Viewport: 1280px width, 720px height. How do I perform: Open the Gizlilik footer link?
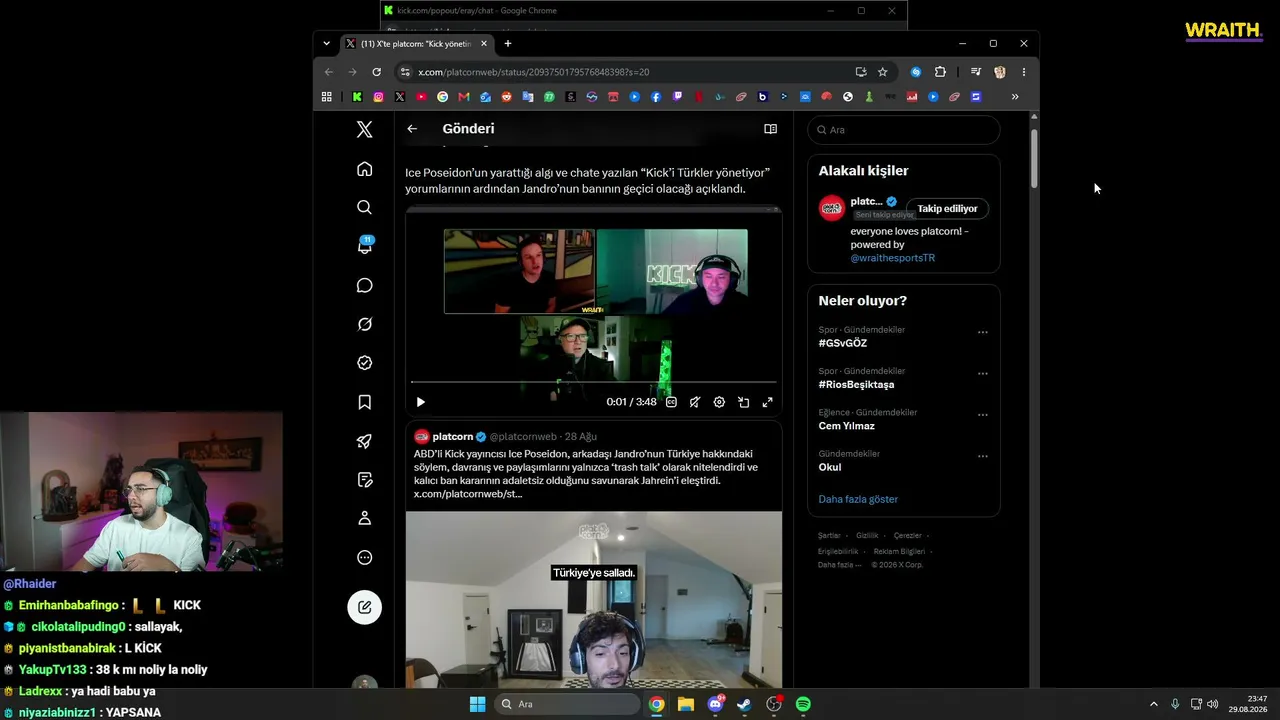tap(867, 536)
